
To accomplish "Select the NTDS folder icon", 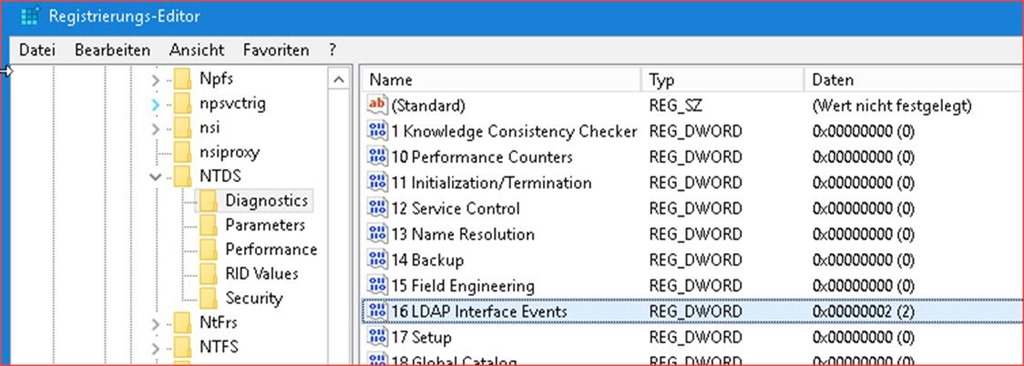I will pyautogui.click(x=183, y=176).
